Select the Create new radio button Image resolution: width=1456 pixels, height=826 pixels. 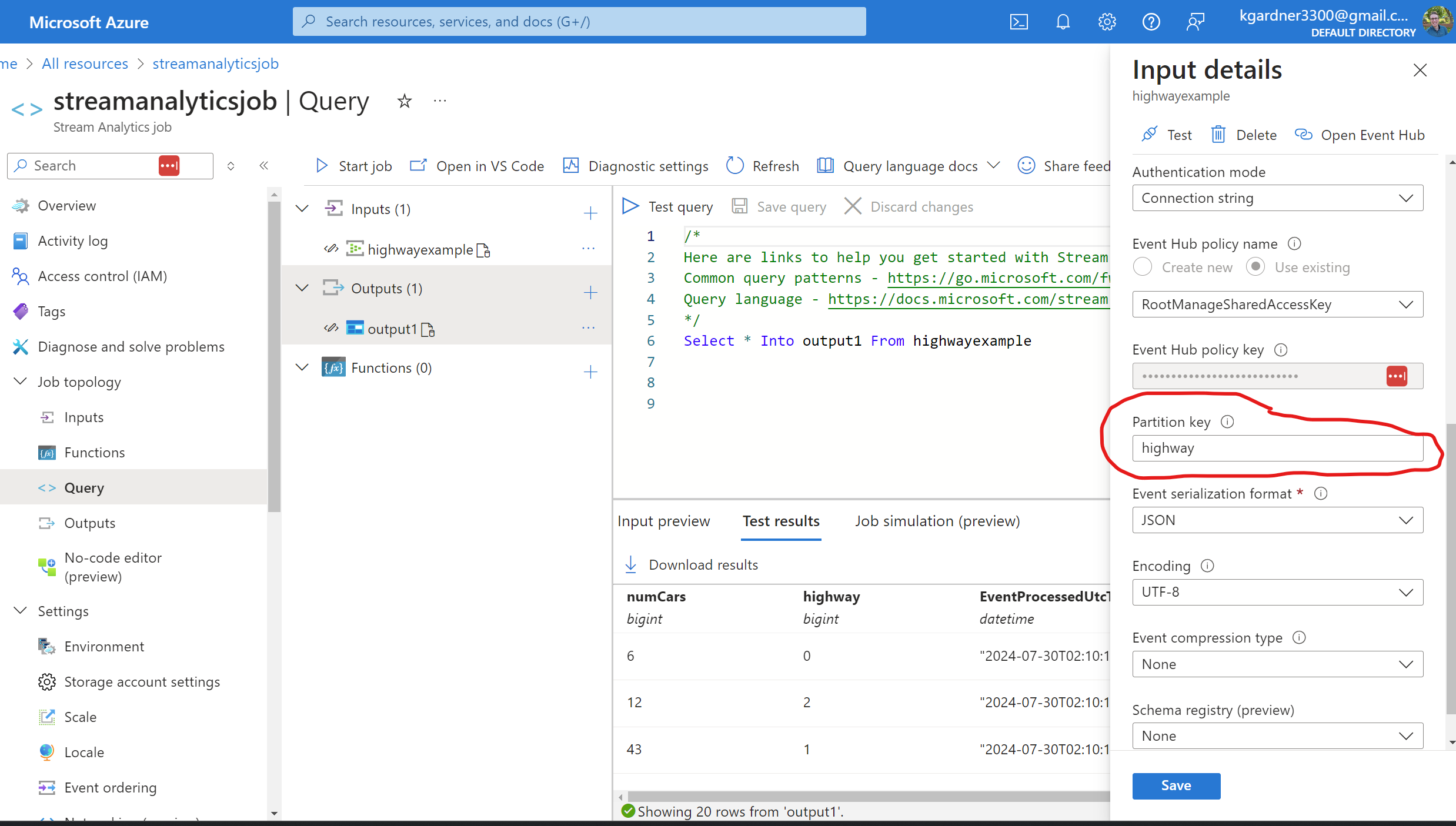pyautogui.click(x=1143, y=267)
